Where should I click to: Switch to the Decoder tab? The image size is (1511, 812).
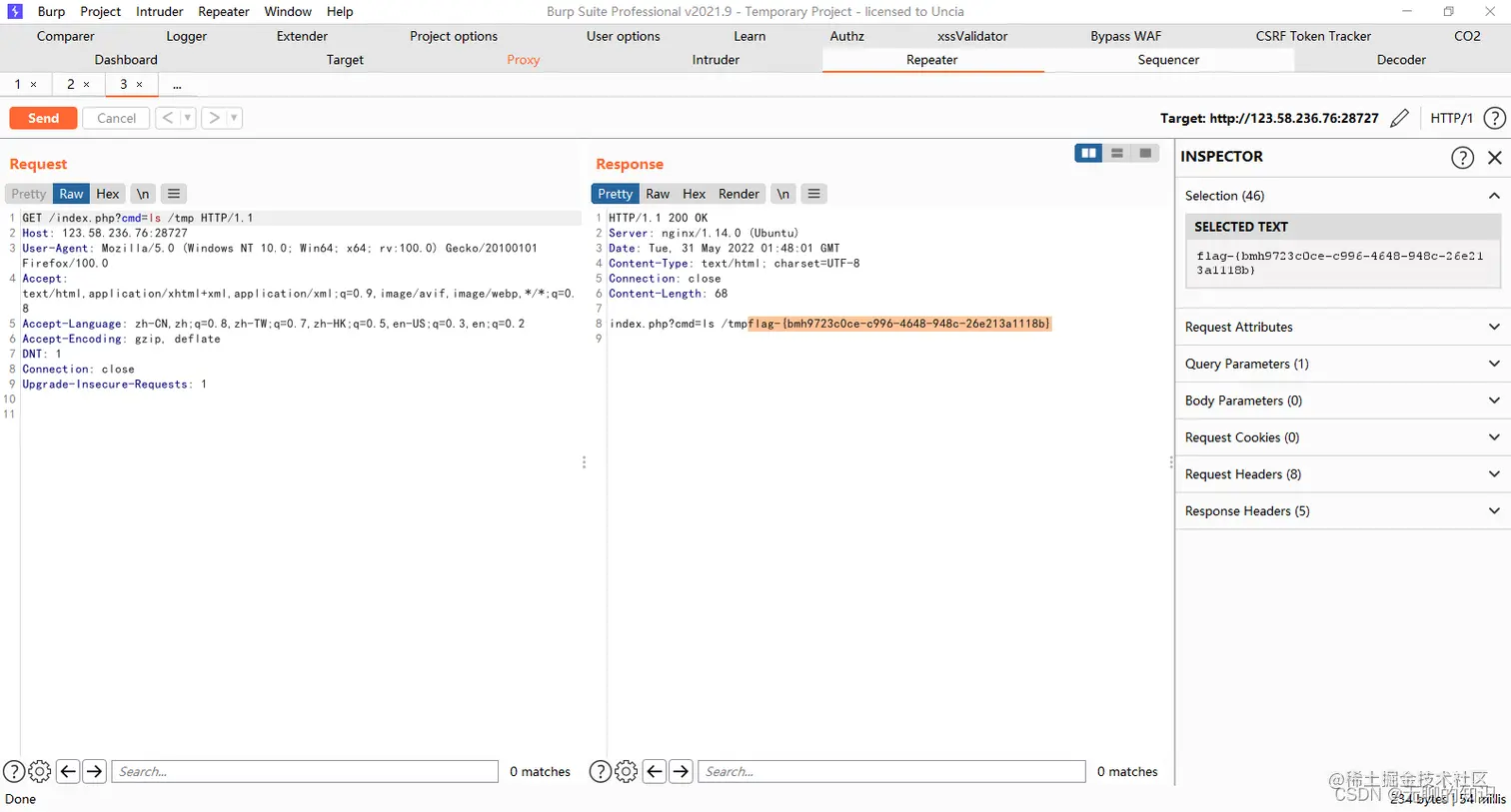click(x=1401, y=60)
